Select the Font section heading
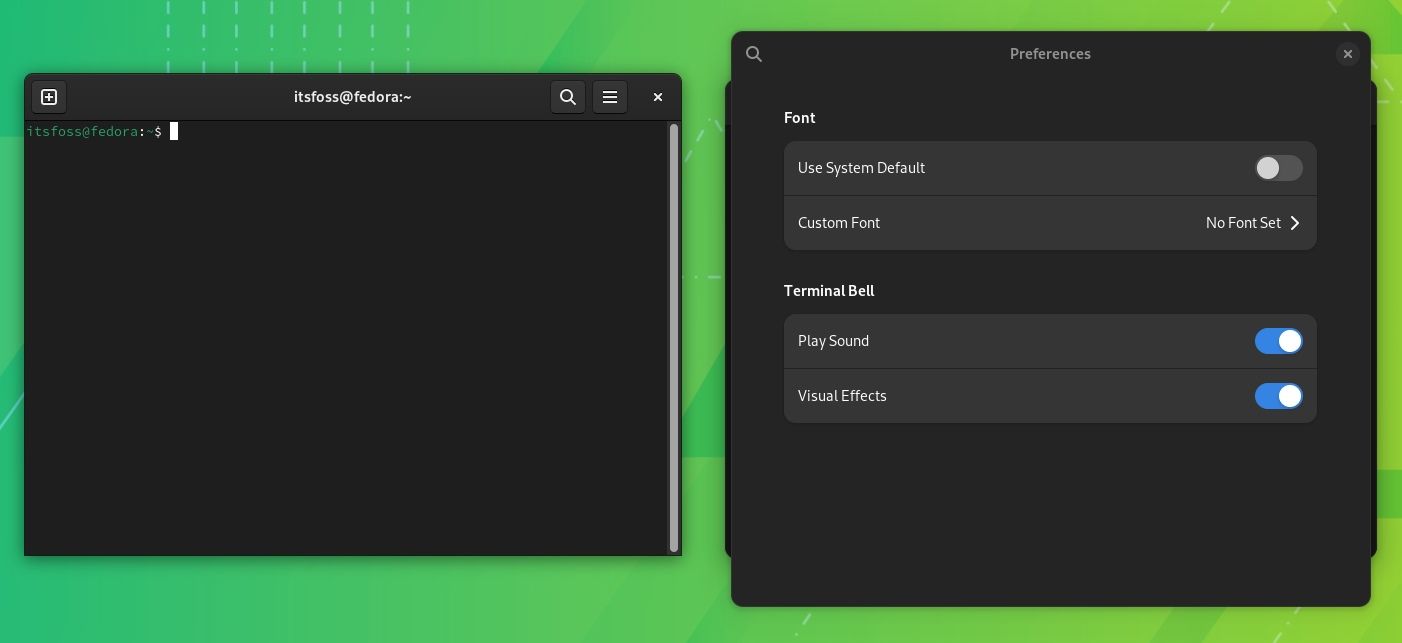This screenshot has width=1402, height=643. (799, 118)
